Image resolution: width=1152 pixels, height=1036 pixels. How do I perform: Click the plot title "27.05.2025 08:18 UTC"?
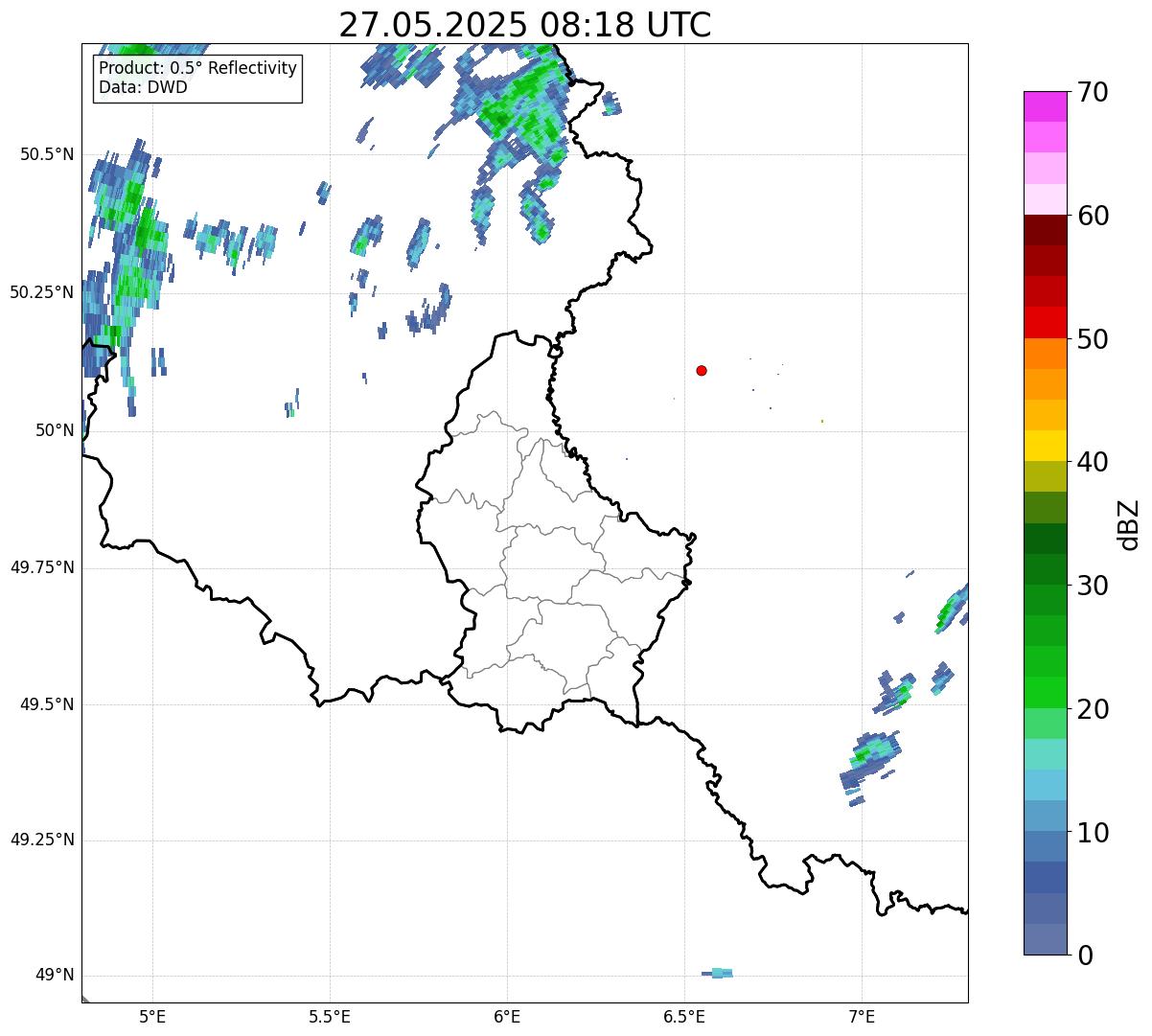[525, 25]
